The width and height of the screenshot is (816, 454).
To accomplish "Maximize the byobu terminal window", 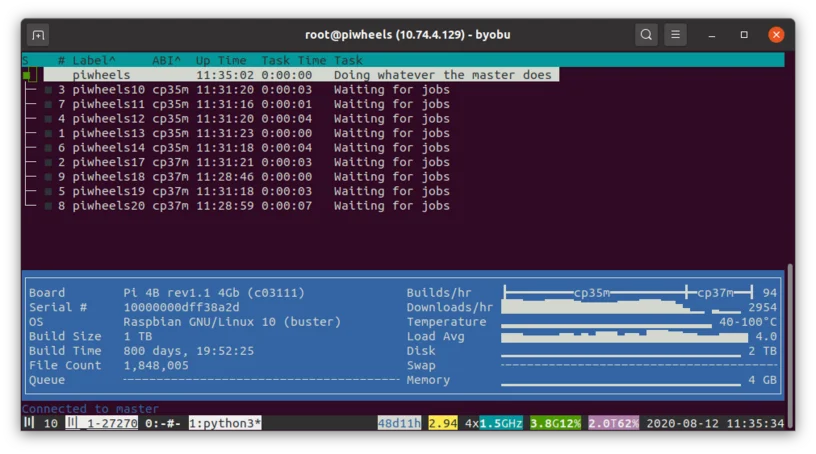I will pyautogui.click(x=744, y=35).
